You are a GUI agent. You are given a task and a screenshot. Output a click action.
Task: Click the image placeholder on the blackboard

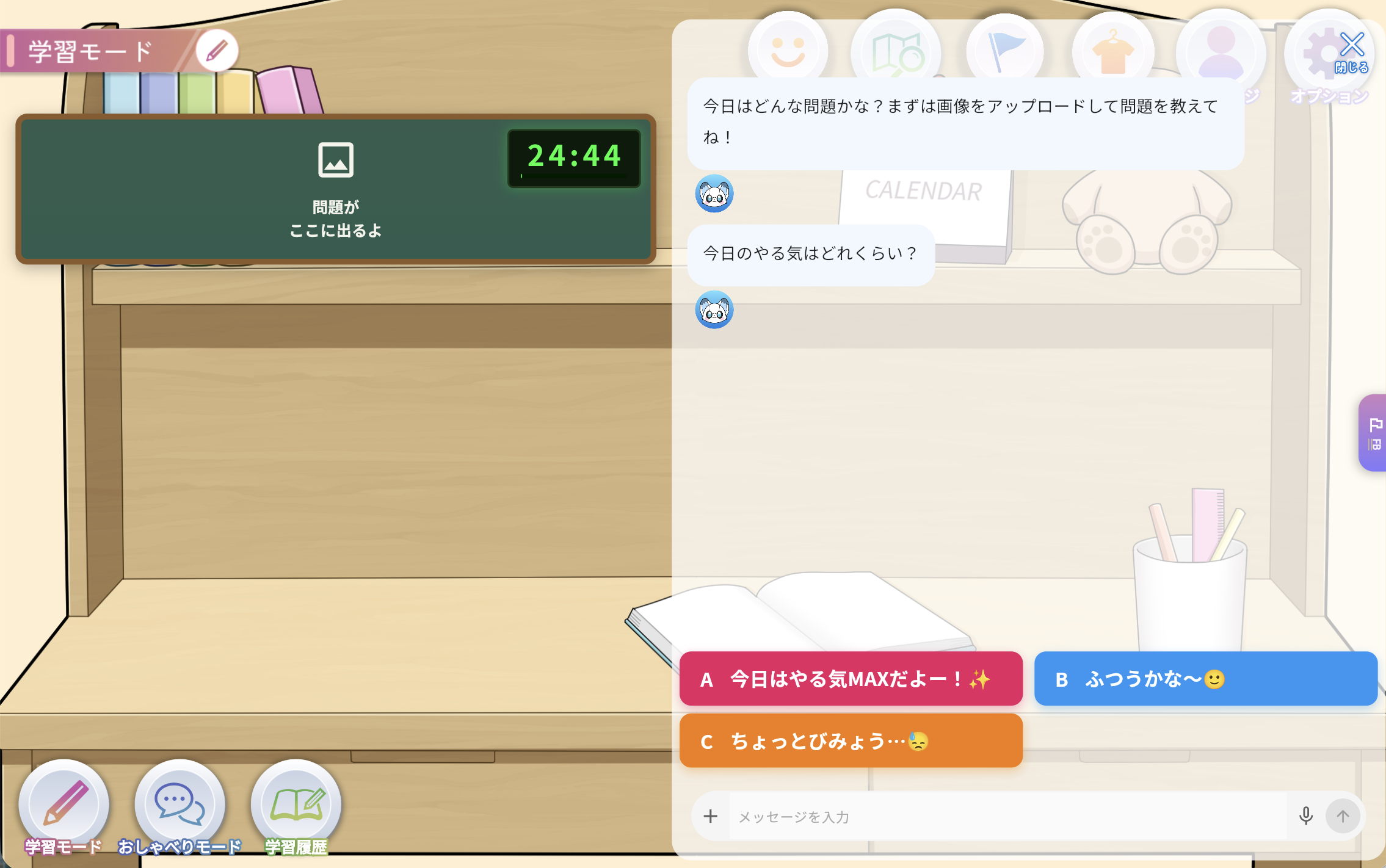(x=336, y=160)
